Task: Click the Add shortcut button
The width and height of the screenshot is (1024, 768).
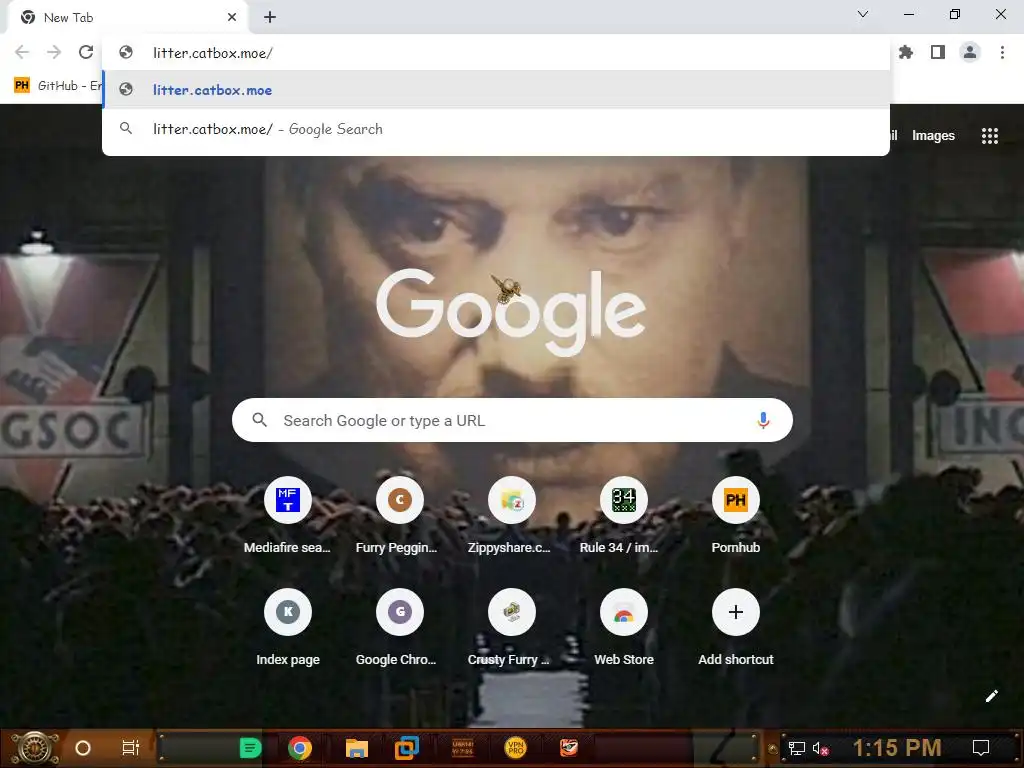Action: pos(735,628)
